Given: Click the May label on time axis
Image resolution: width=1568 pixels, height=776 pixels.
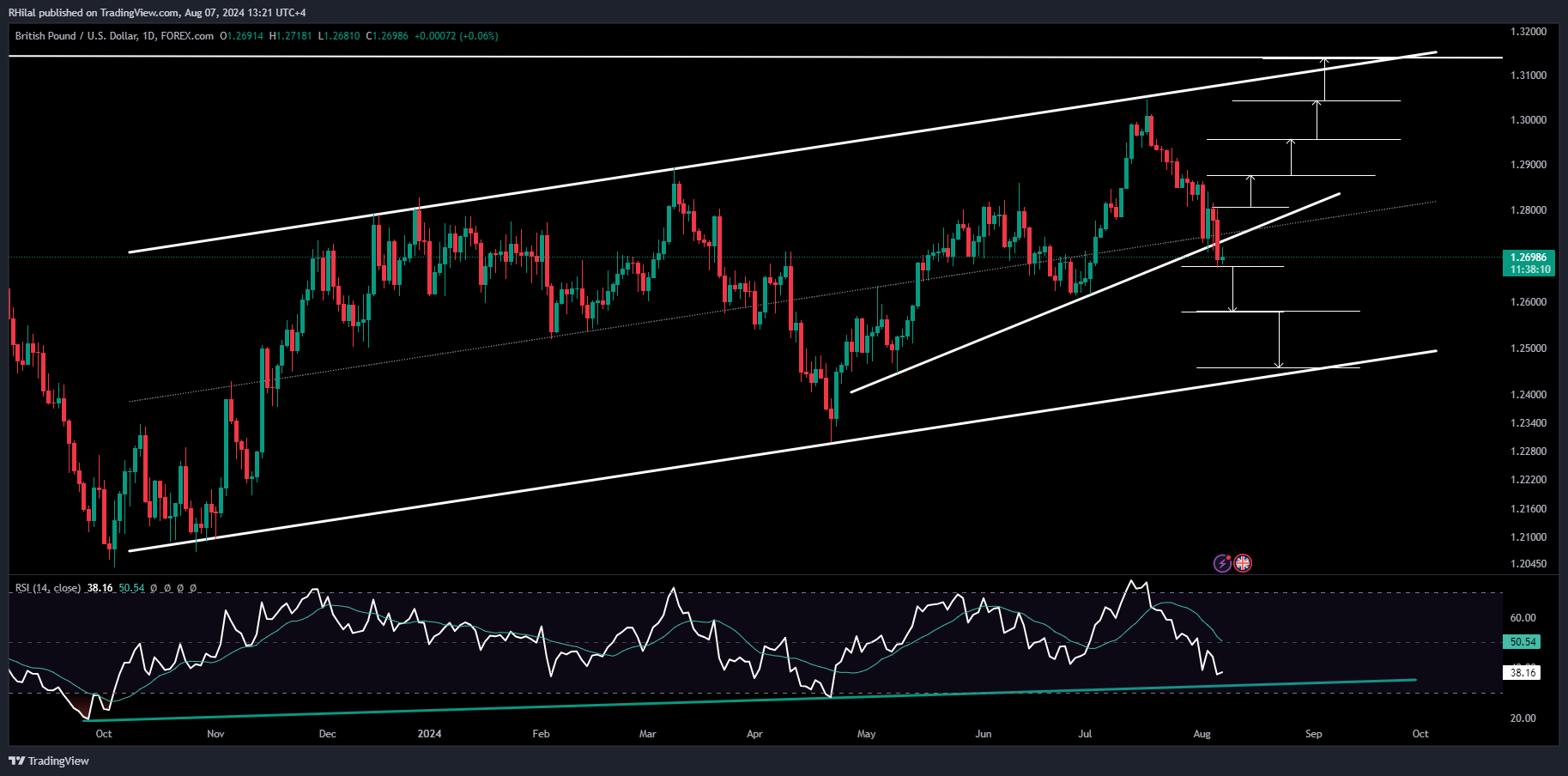Looking at the screenshot, I should [866, 734].
